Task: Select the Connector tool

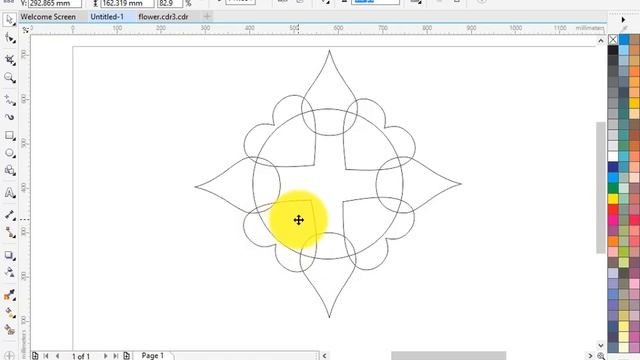Action: pyautogui.click(x=9, y=233)
